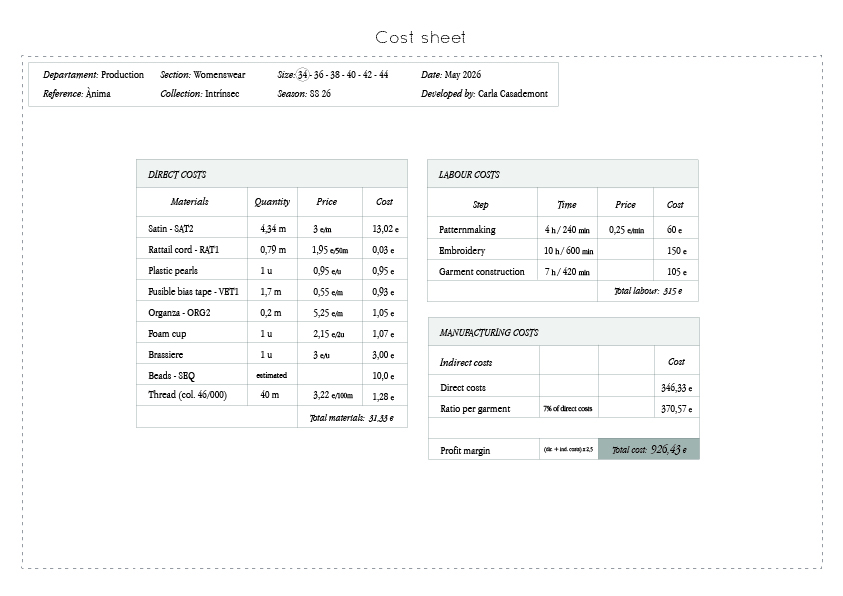The width and height of the screenshot is (843, 596).
Task: Click Patternmaking time '4 h / 240 min'
Action: pos(567,229)
